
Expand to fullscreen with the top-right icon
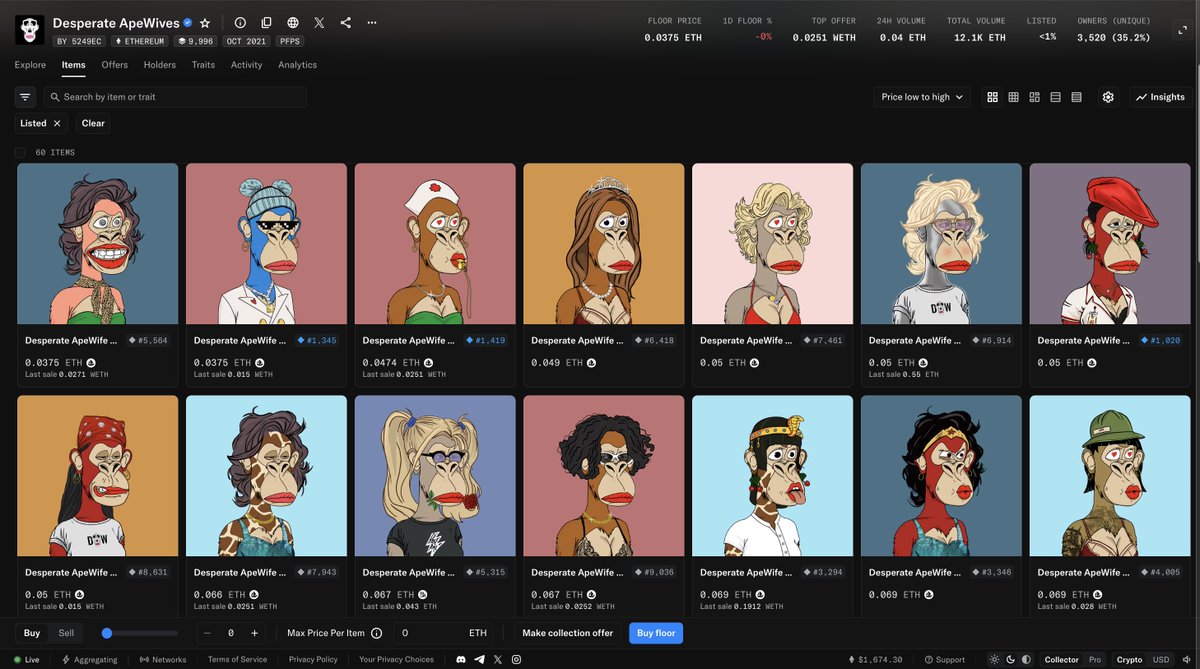click(x=1182, y=30)
